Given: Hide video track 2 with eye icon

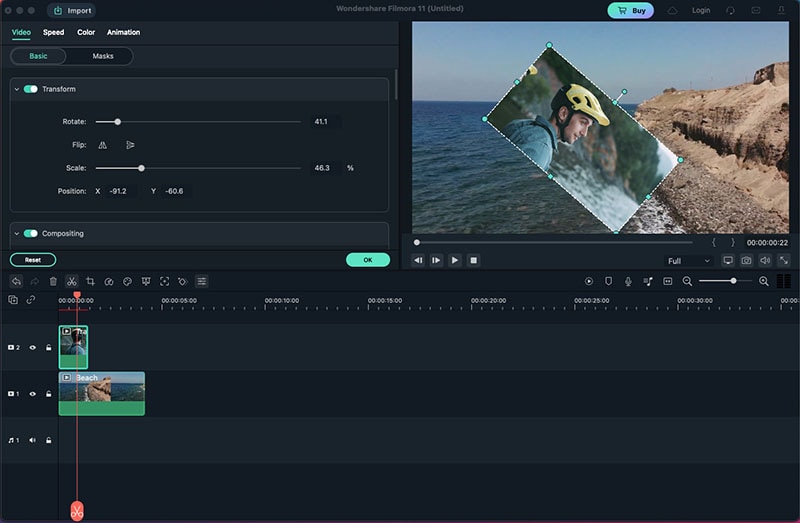Looking at the screenshot, I should tap(33, 347).
